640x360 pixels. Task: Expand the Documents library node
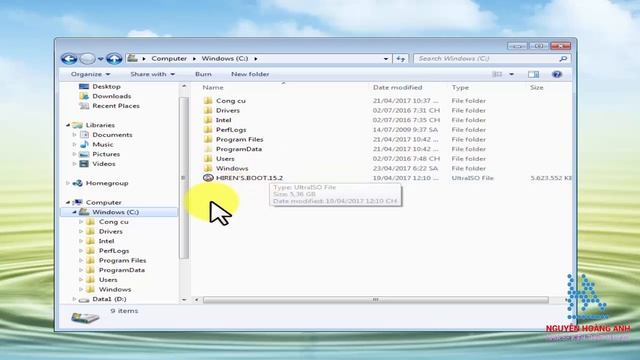[74, 135]
